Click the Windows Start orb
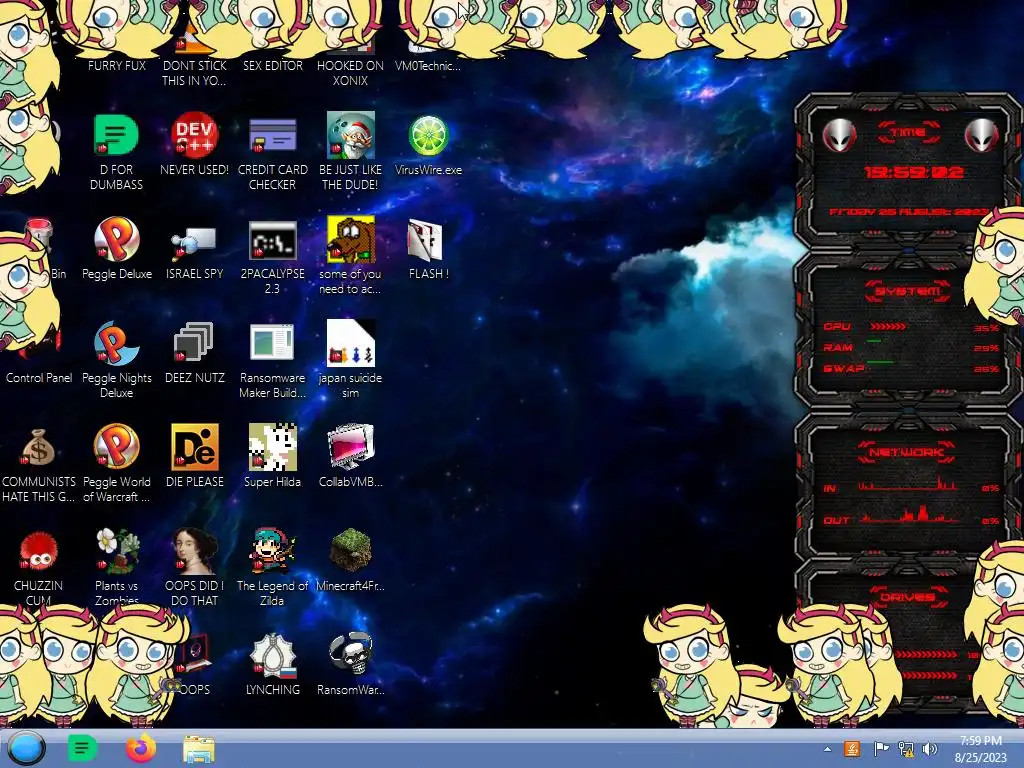This screenshot has height=768, width=1024. 26,748
